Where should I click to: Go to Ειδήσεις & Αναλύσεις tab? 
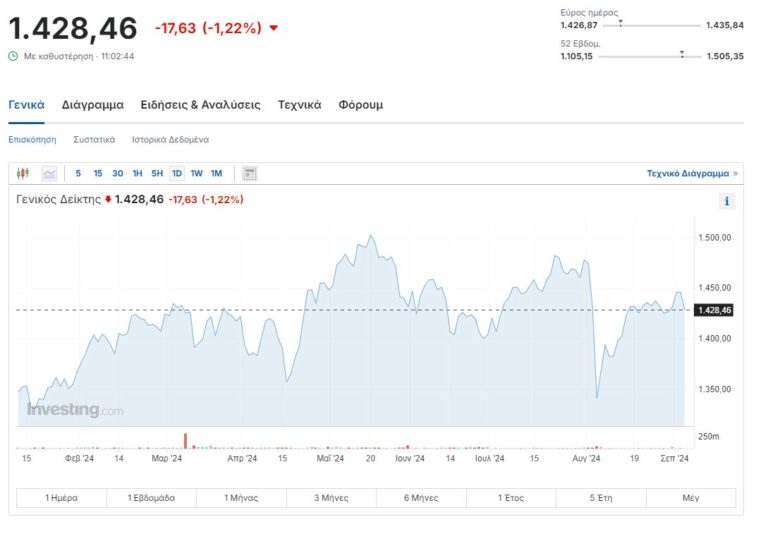(x=200, y=104)
